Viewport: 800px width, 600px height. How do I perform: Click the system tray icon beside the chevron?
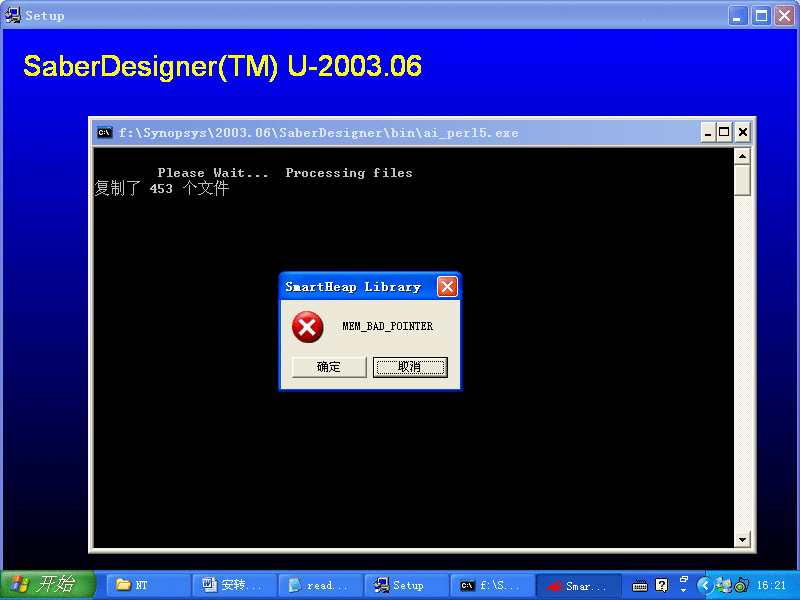click(x=723, y=585)
